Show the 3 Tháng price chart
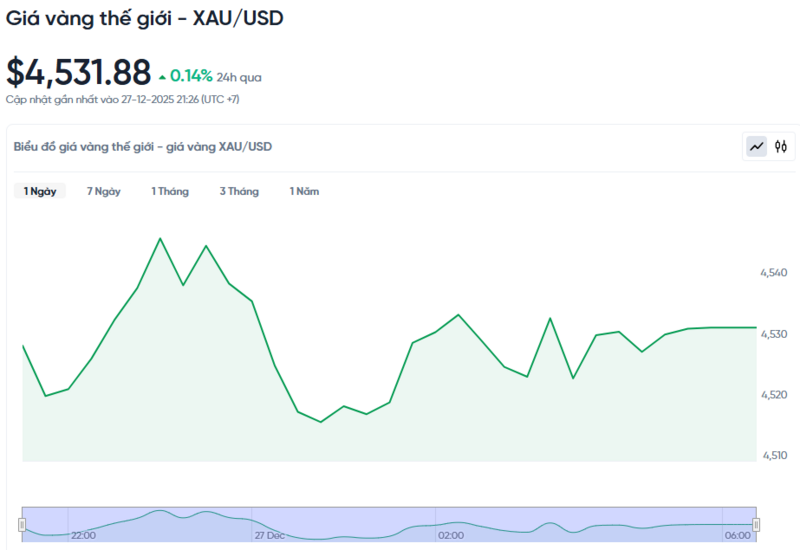 [239, 191]
